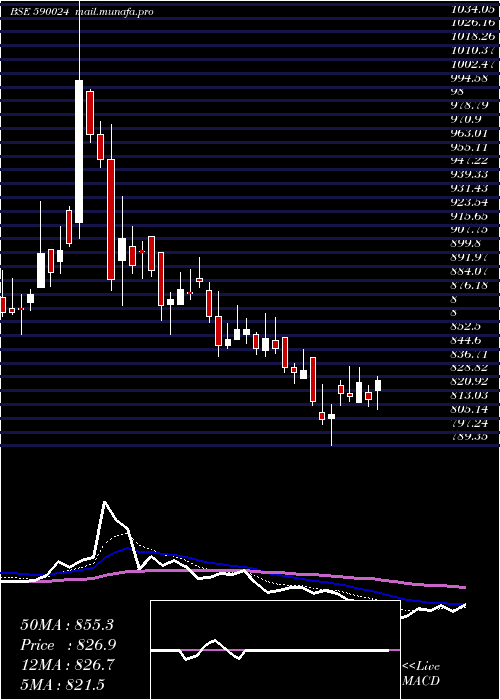Click the 12MA : 826.7 readout
Screen dimensions: 500x700
click(x=67, y=665)
